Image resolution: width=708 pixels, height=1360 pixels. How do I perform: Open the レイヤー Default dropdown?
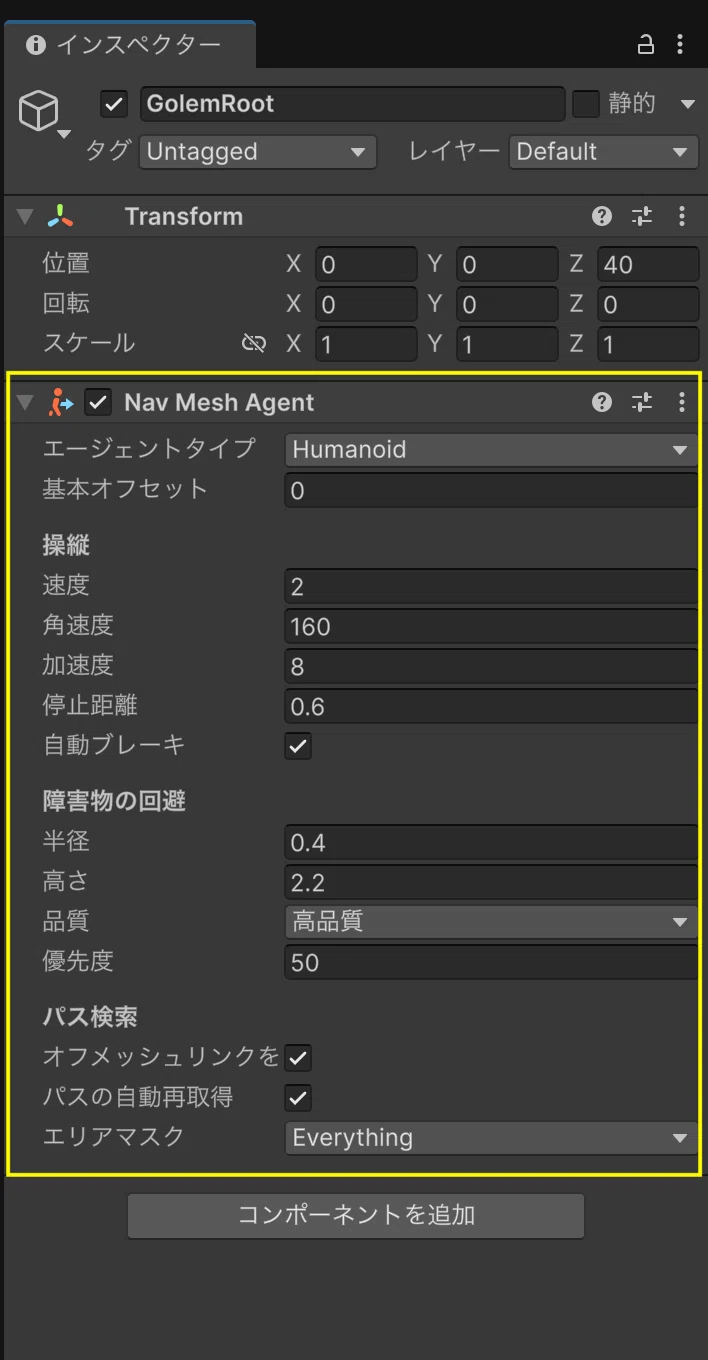[x=603, y=152]
